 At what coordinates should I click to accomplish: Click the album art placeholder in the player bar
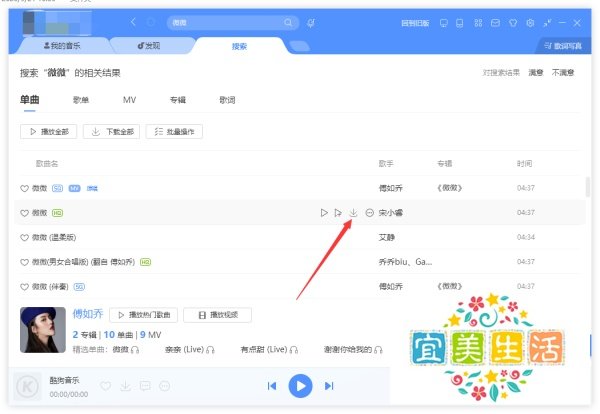tap(27, 386)
